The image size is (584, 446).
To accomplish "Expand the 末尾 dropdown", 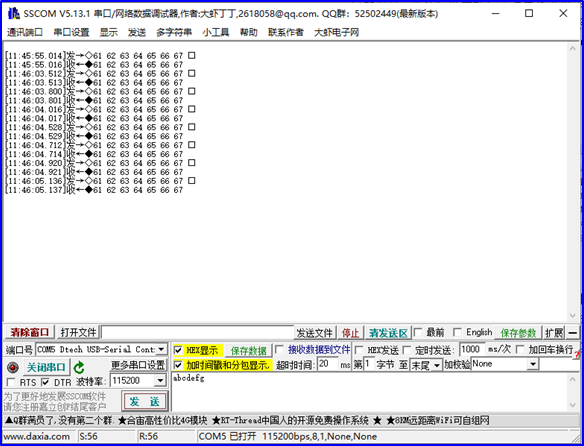I will [437, 365].
